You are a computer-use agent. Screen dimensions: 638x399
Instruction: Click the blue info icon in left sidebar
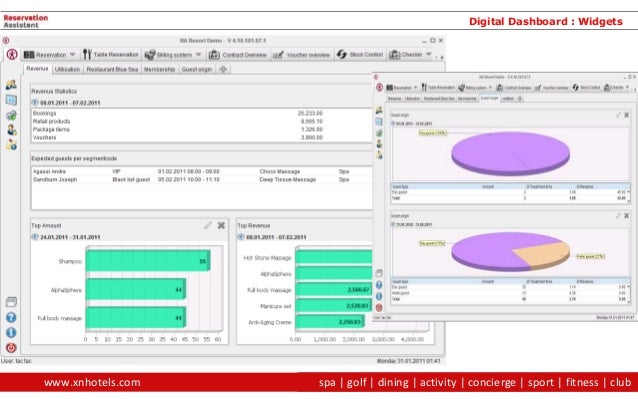11,333
